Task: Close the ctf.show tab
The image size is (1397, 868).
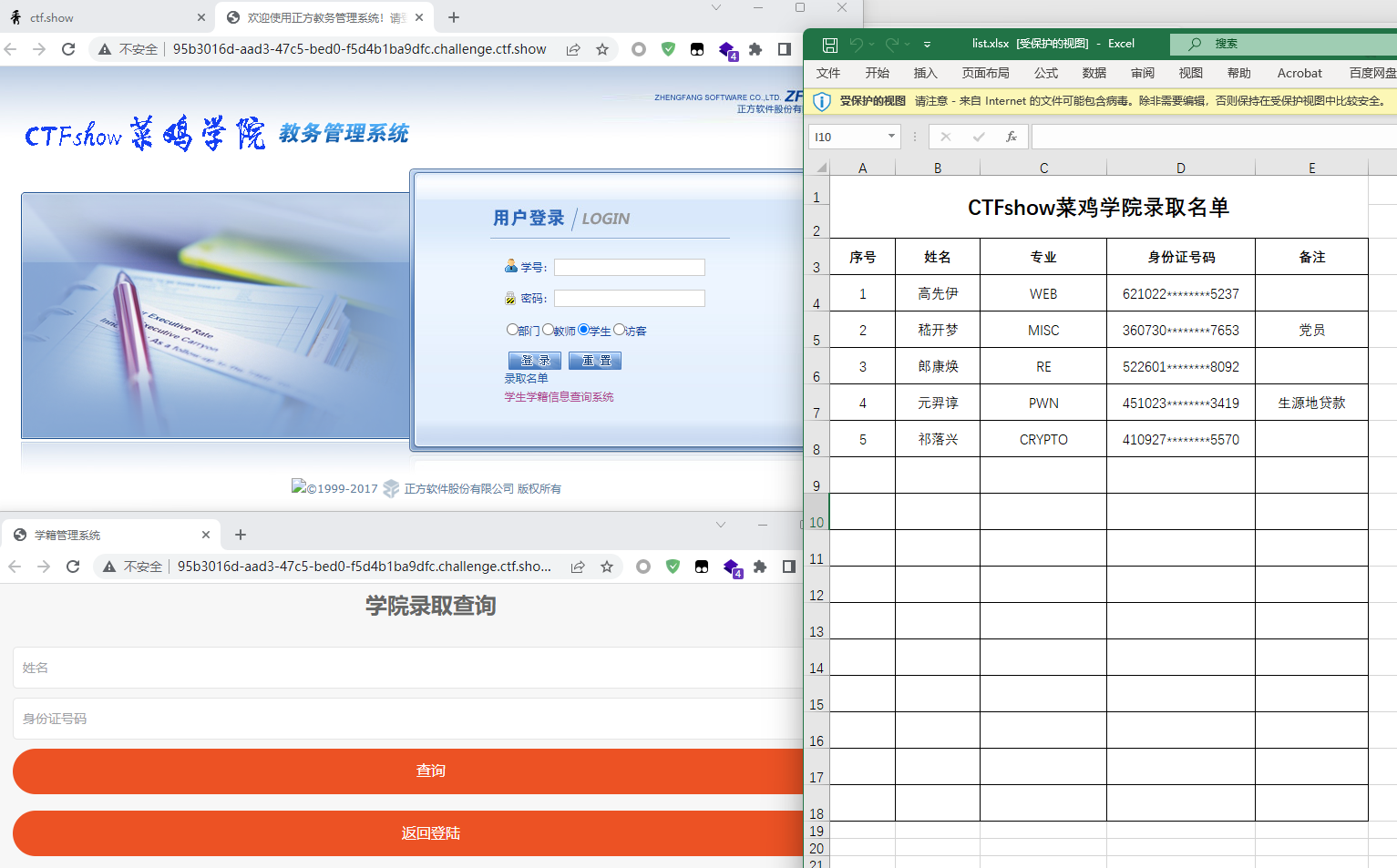Action: [201, 17]
